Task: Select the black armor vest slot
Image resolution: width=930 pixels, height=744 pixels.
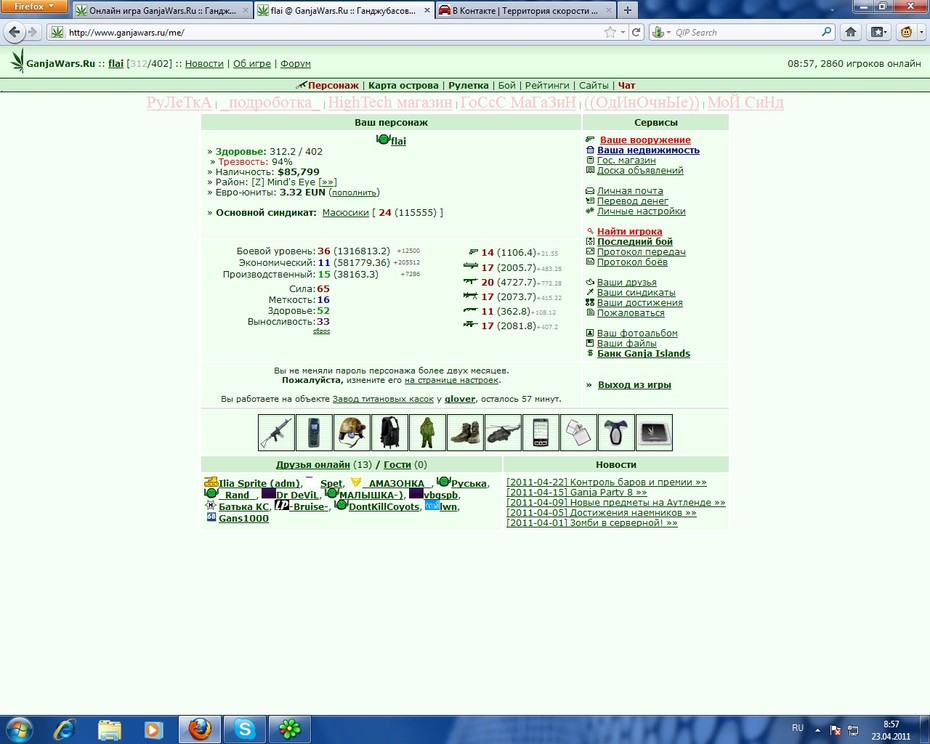Action: pyautogui.click(x=389, y=433)
